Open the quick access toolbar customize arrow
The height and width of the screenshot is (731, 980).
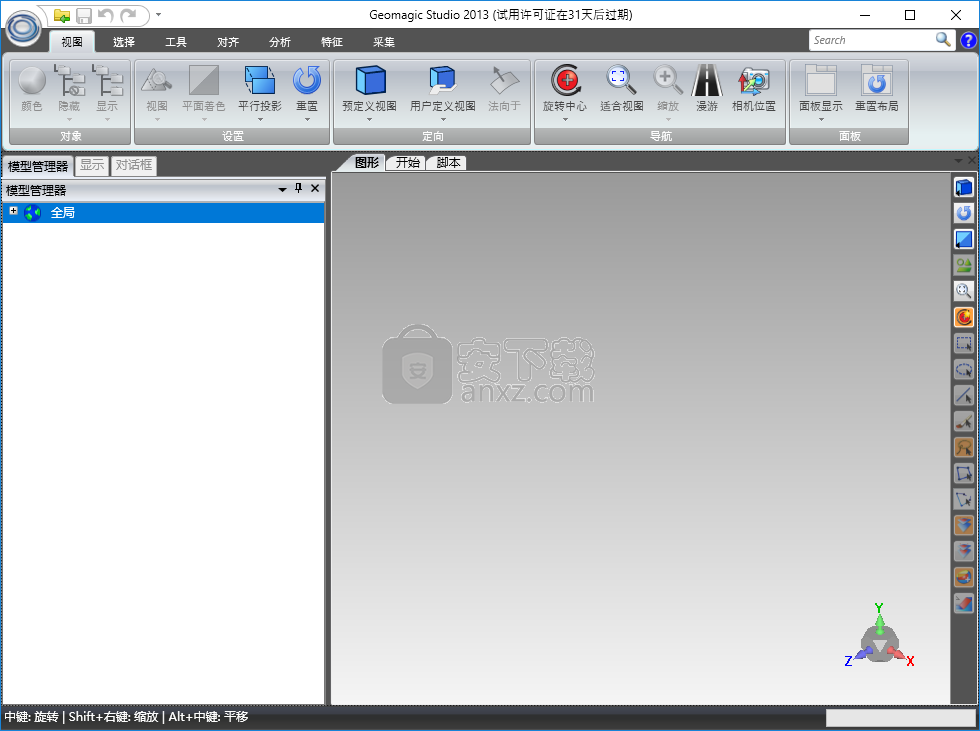(x=158, y=14)
